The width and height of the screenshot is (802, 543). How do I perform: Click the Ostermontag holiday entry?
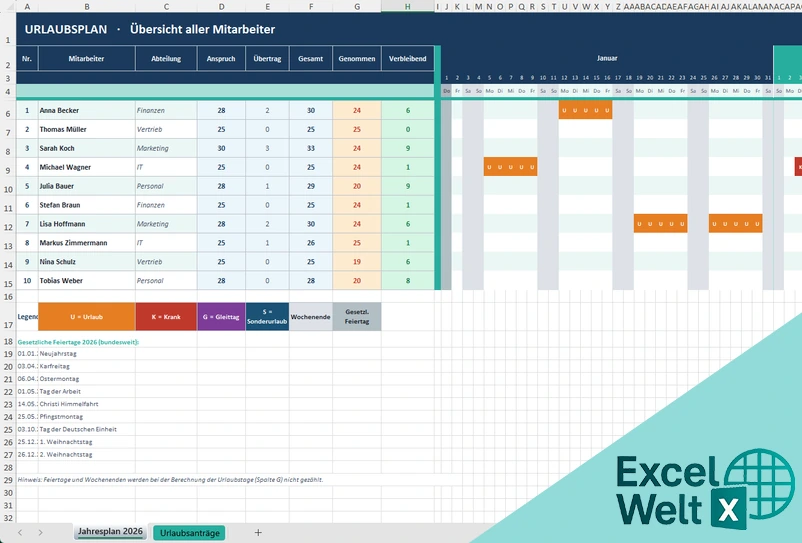59,379
